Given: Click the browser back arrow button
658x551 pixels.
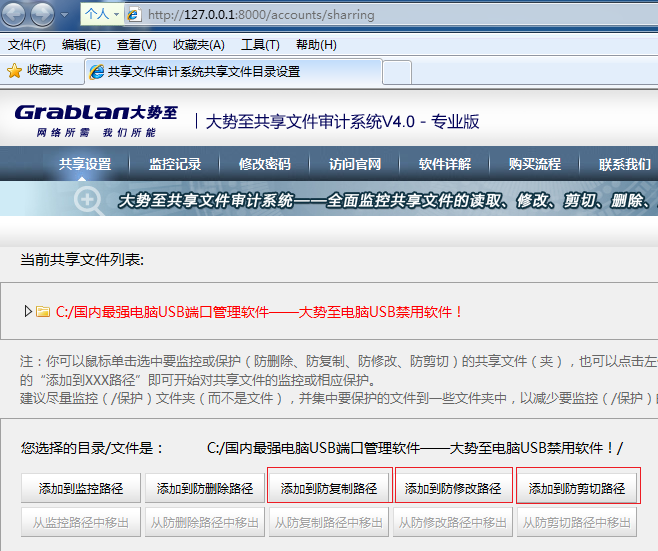Looking at the screenshot, I should [x=17, y=15].
